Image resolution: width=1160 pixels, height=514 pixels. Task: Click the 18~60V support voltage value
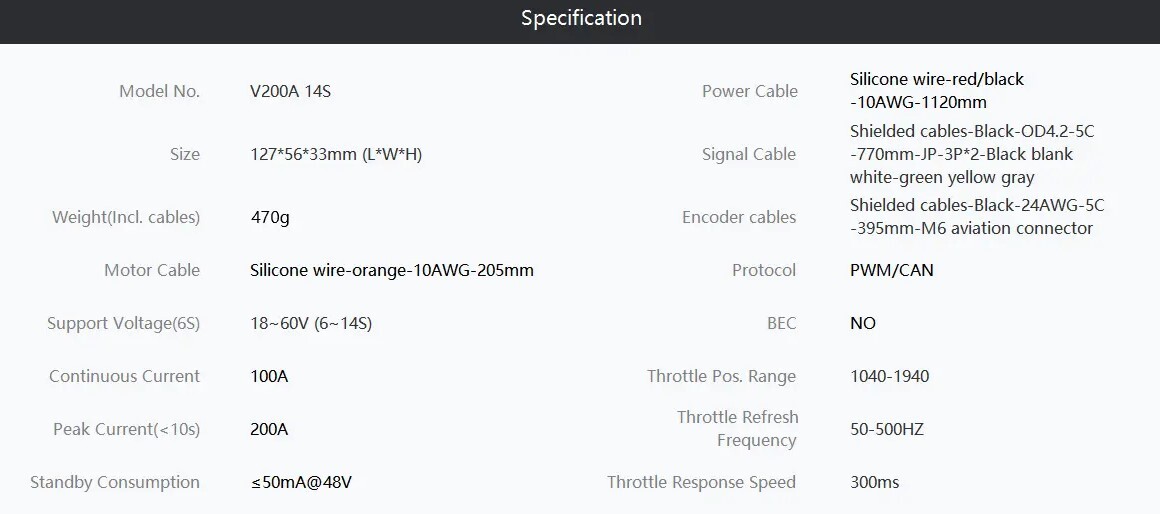(x=311, y=324)
